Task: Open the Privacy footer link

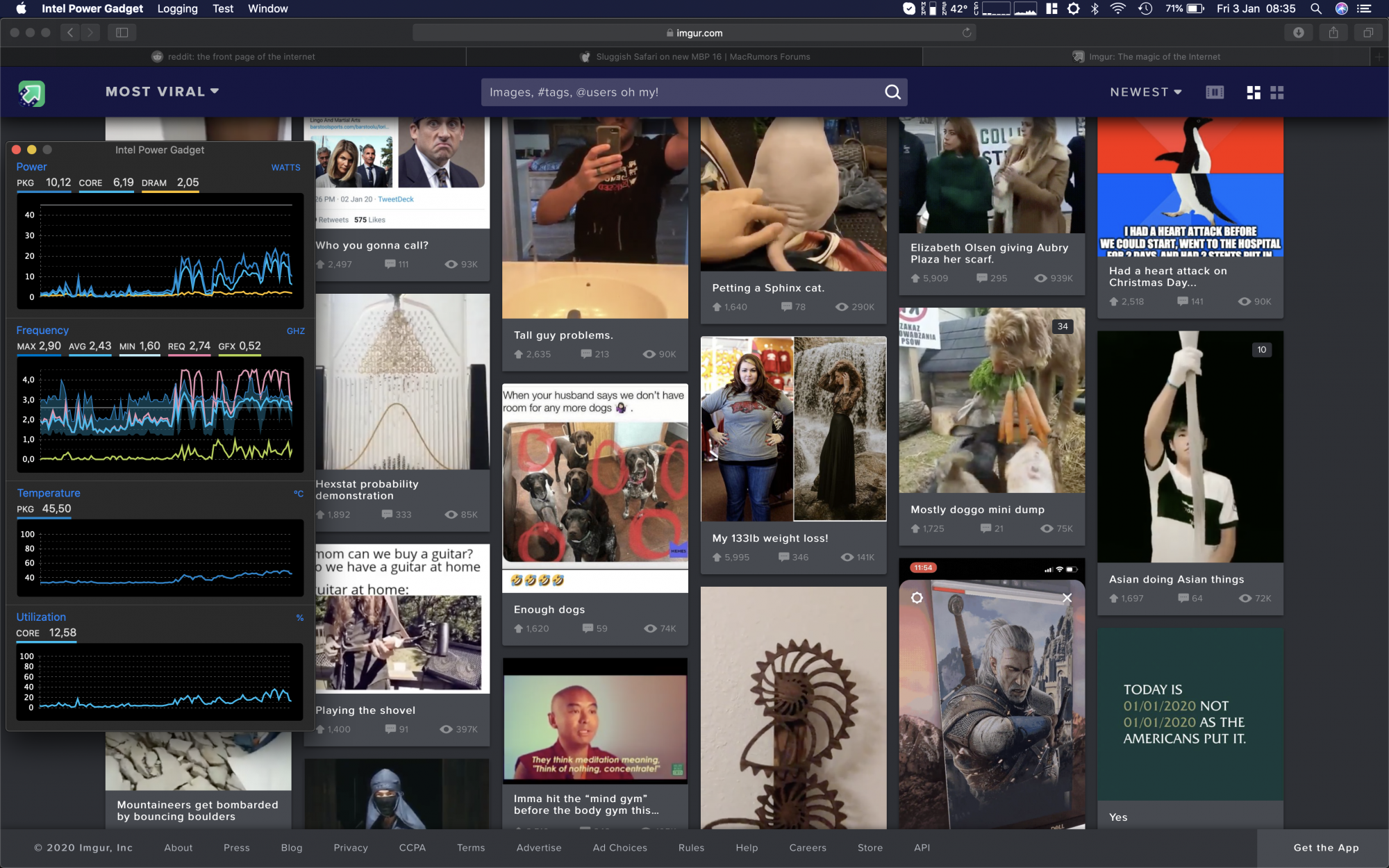Action: click(351, 848)
